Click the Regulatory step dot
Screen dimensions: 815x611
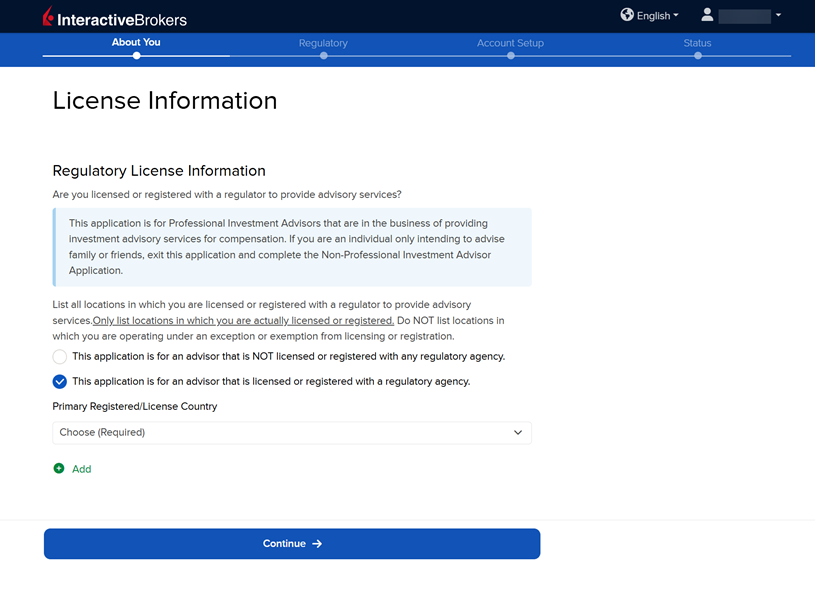tap(323, 56)
